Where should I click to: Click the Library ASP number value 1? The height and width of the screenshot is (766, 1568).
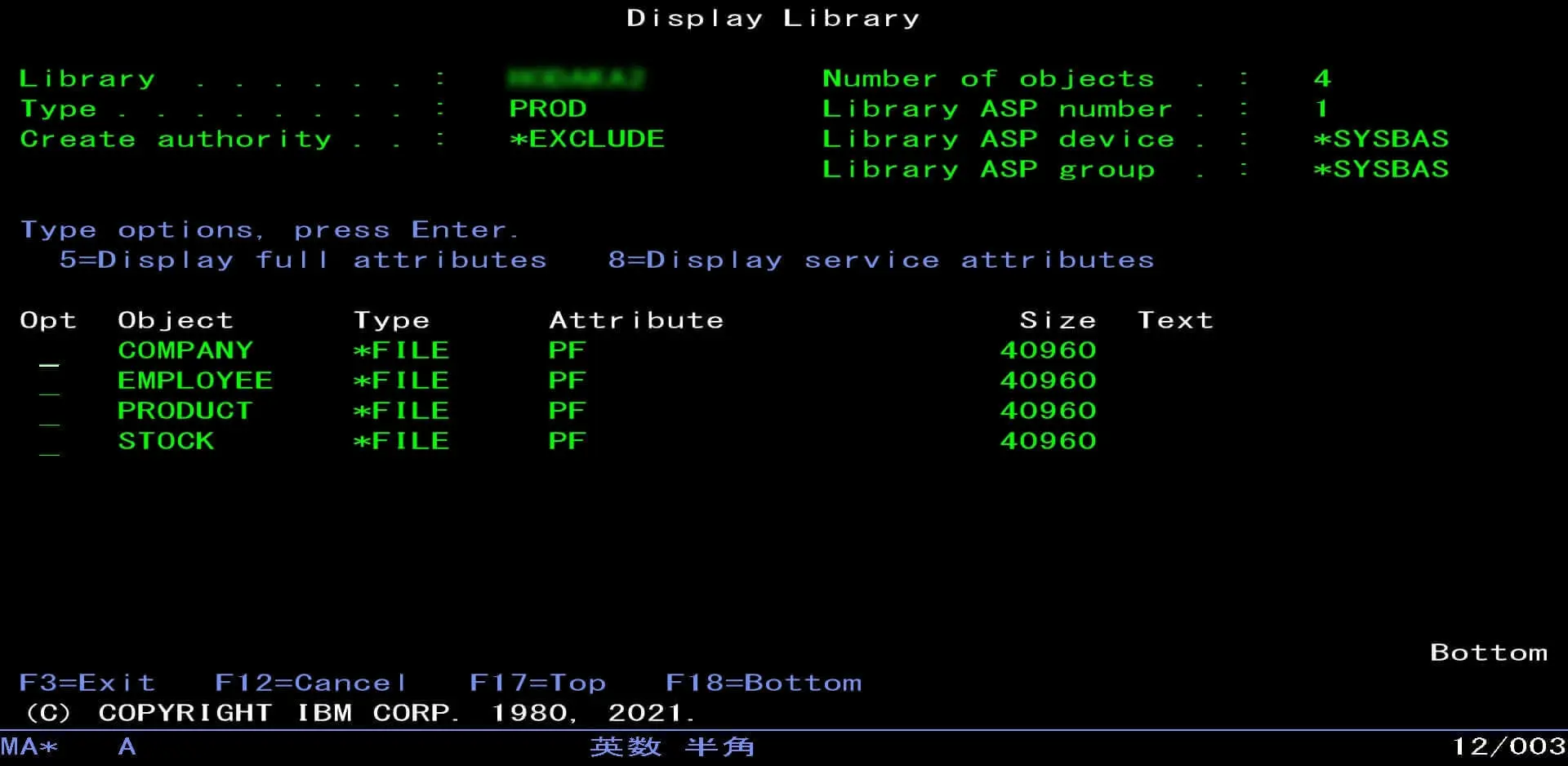pyautogui.click(x=1321, y=109)
